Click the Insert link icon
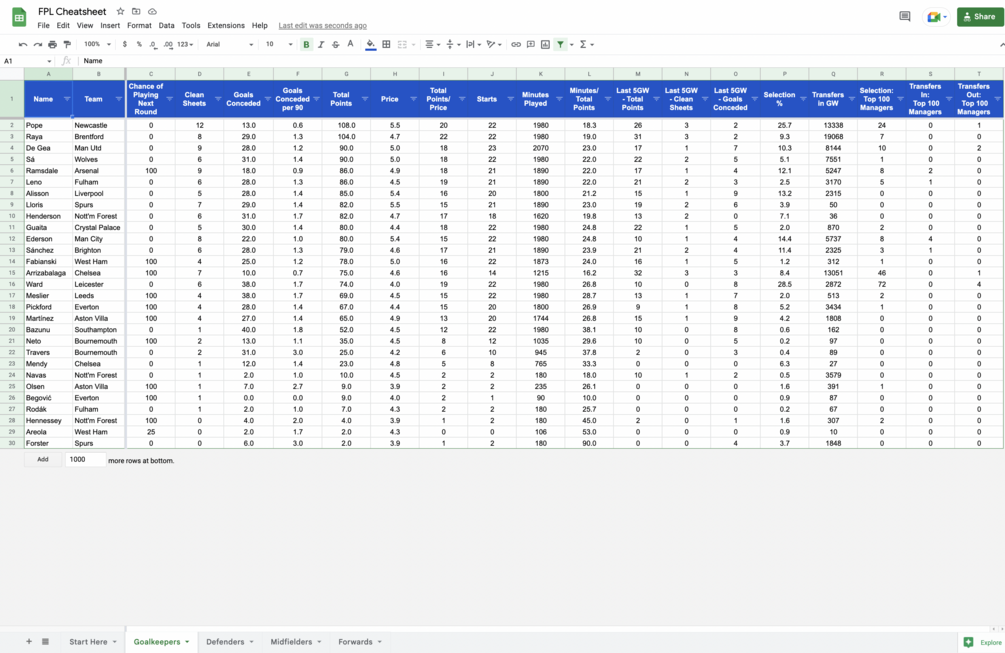The height and width of the screenshot is (653, 1005). pyautogui.click(x=516, y=44)
